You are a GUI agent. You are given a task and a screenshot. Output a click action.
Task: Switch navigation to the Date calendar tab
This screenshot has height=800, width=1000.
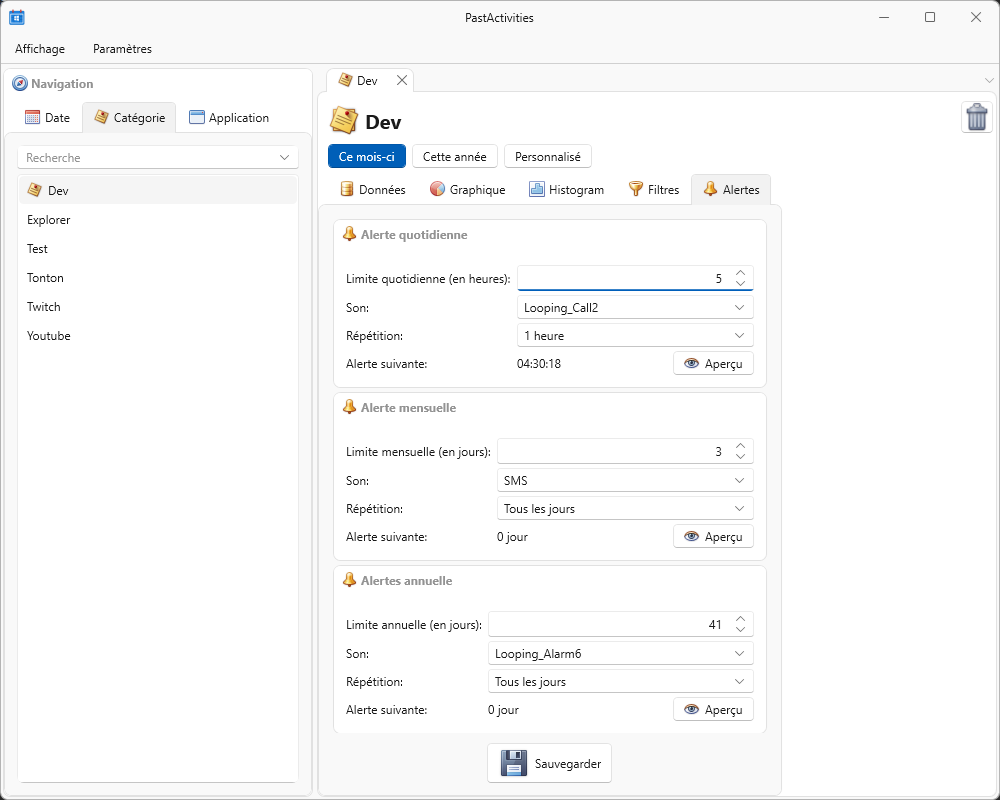47,117
